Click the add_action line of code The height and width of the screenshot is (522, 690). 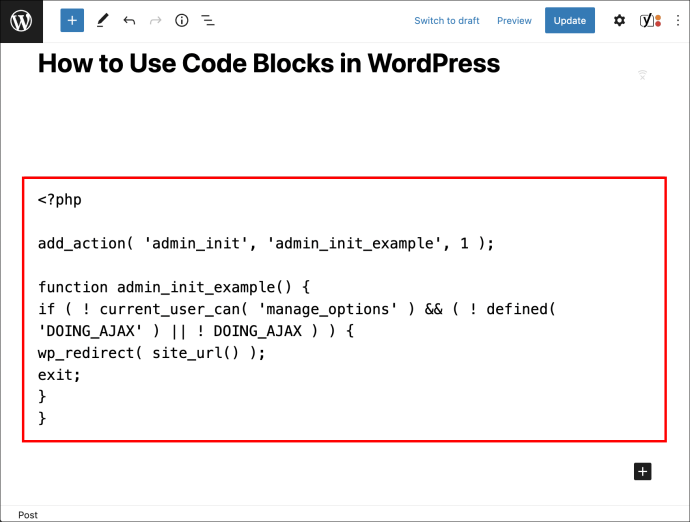coord(266,243)
